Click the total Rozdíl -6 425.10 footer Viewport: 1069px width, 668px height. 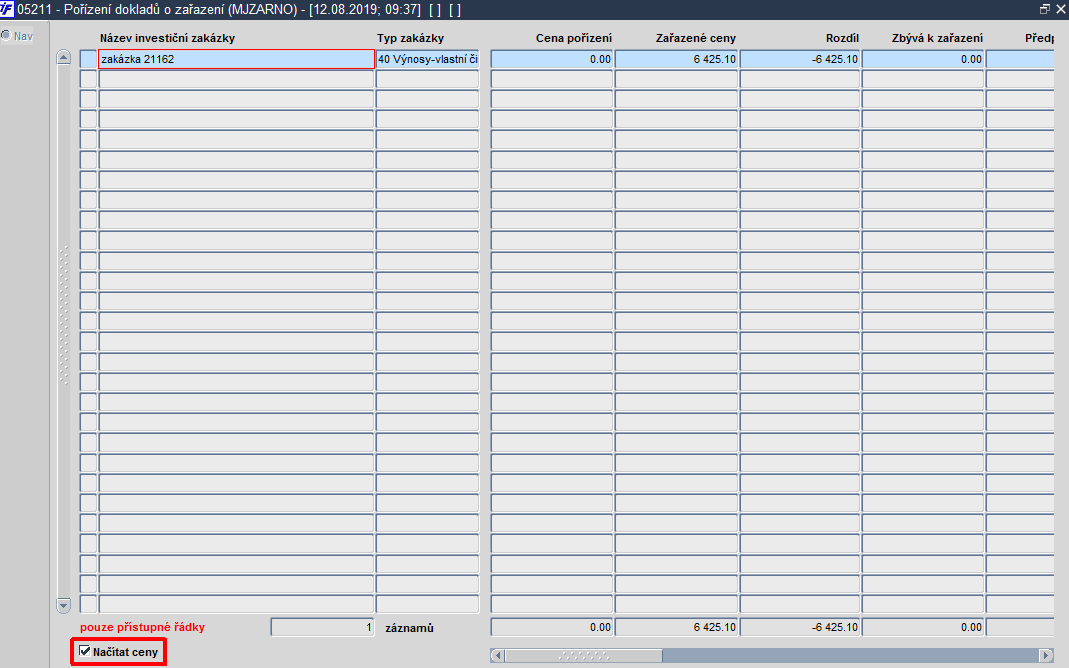tap(800, 627)
